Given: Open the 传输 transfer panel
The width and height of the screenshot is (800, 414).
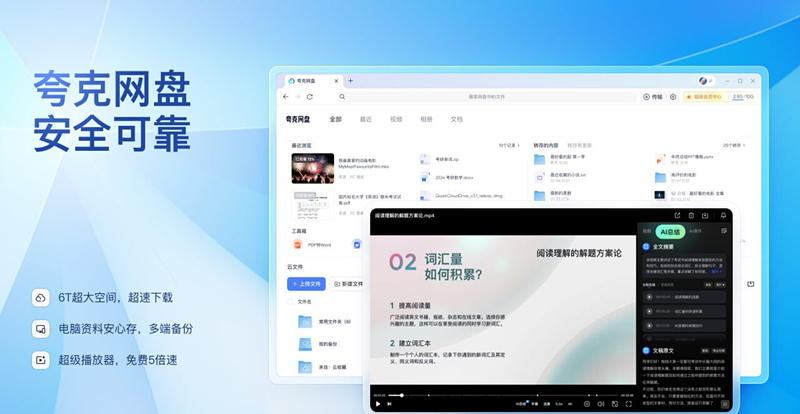Looking at the screenshot, I should click(653, 96).
